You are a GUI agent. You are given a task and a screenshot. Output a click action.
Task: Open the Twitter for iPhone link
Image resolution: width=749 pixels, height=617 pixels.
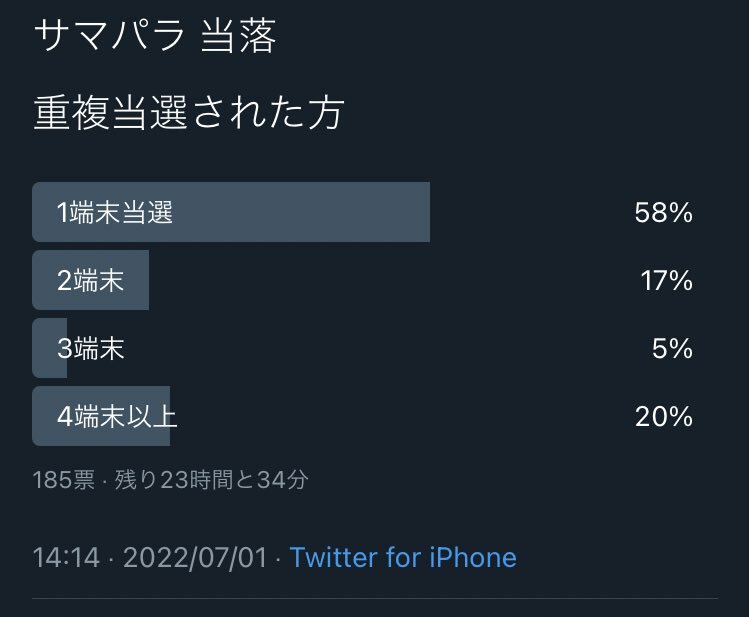pos(403,557)
